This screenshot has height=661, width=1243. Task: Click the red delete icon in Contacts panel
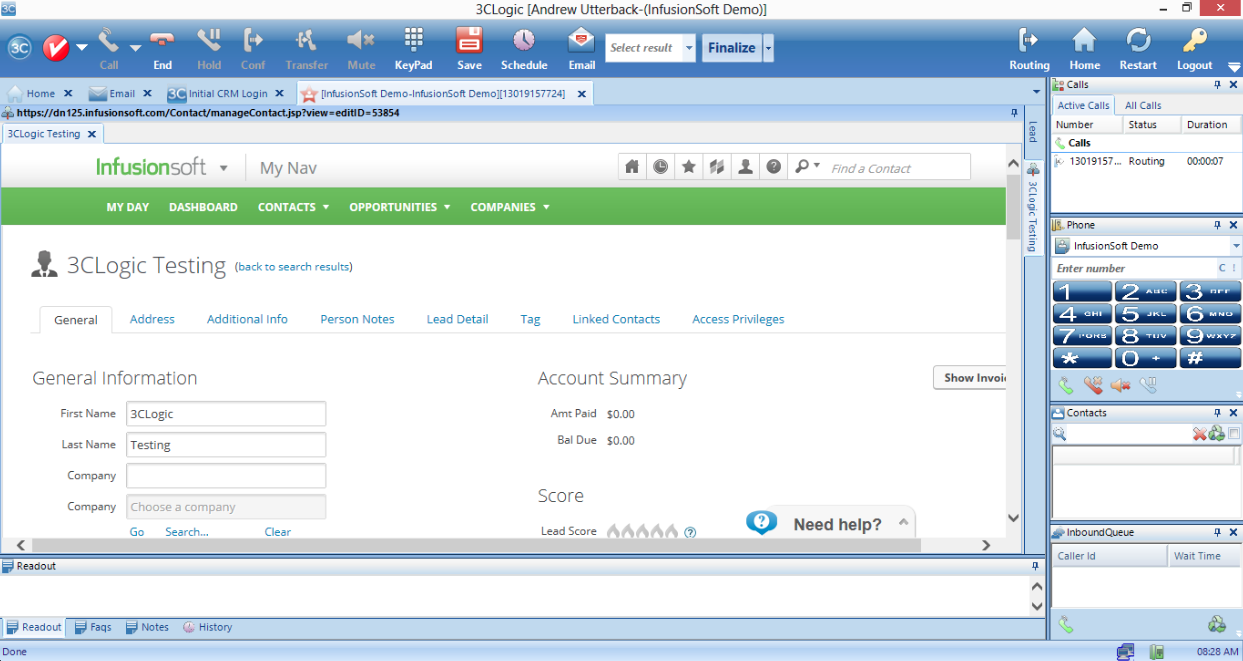tap(1199, 434)
